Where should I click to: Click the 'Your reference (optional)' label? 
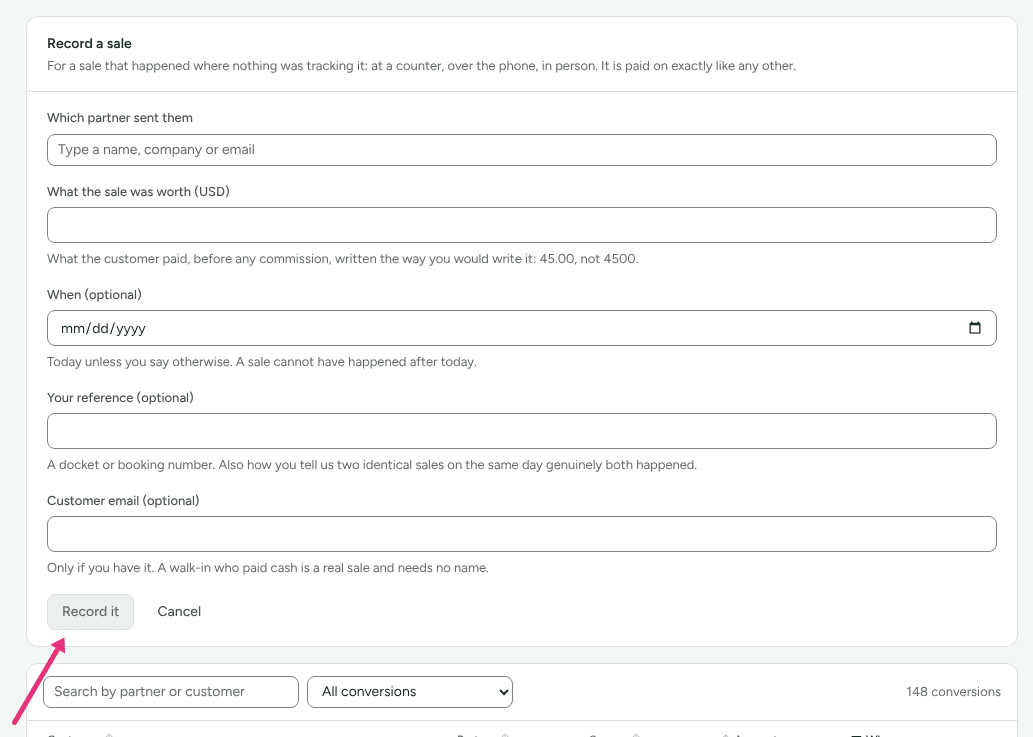[x=120, y=398]
